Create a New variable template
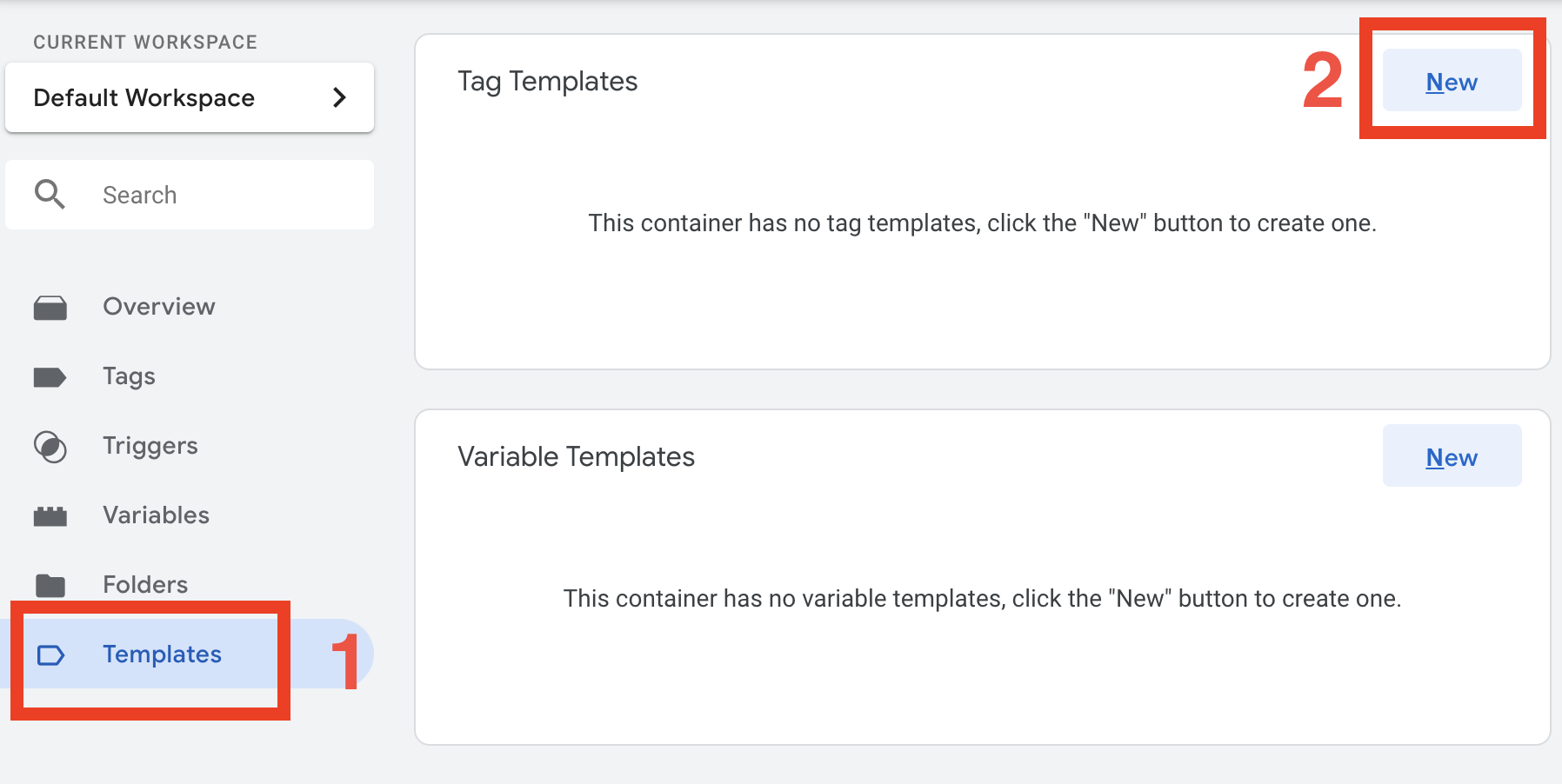This screenshot has height=784, width=1562. (1452, 457)
